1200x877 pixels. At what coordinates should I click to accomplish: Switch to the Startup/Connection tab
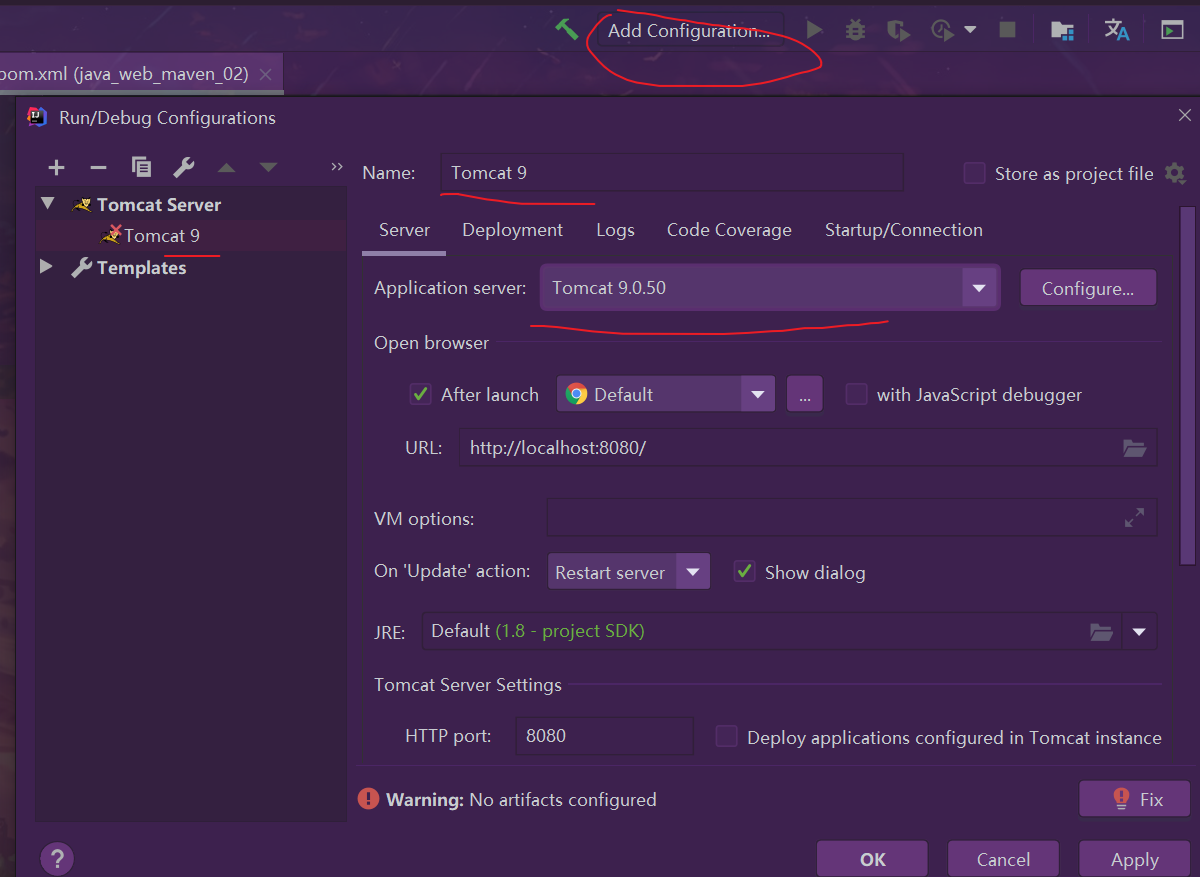[903, 230]
